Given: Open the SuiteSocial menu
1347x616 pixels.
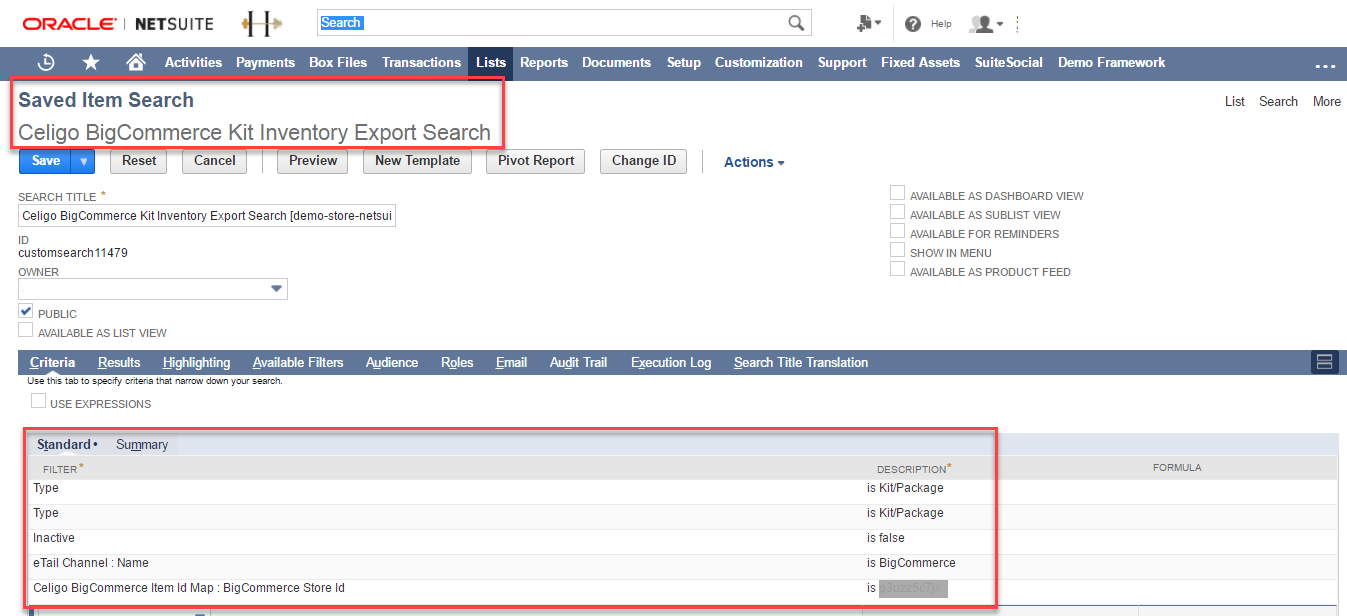Looking at the screenshot, I should pos(1009,62).
